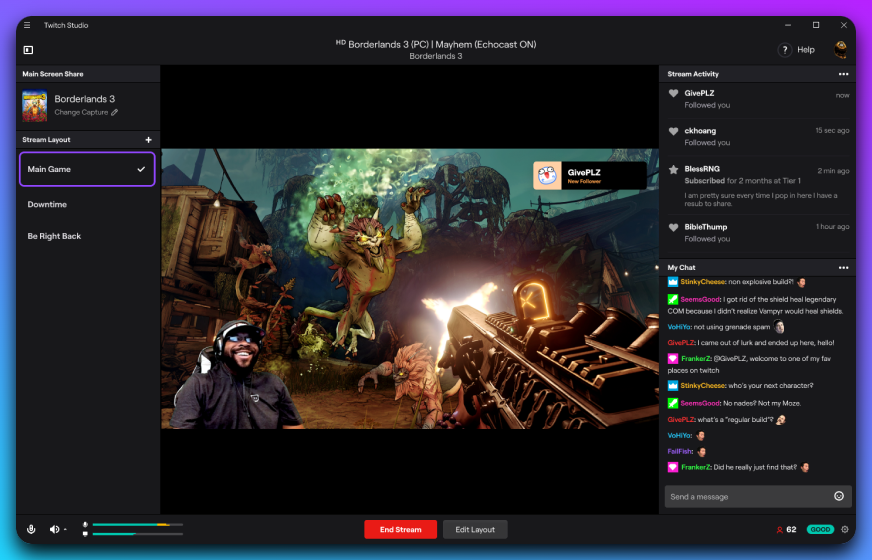Select the Main Game layout
Viewport: 872px width, 560px height.
87,169
